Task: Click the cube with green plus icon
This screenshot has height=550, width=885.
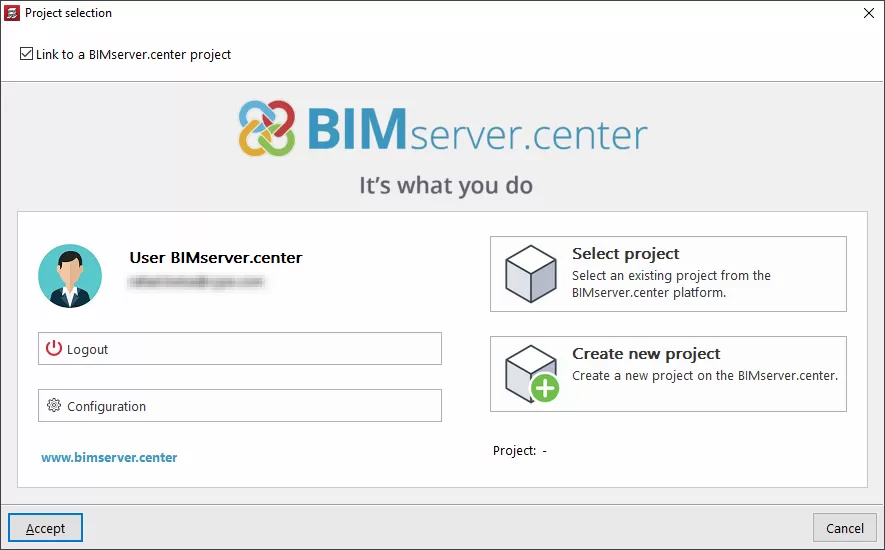Action: (x=531, y=374)
